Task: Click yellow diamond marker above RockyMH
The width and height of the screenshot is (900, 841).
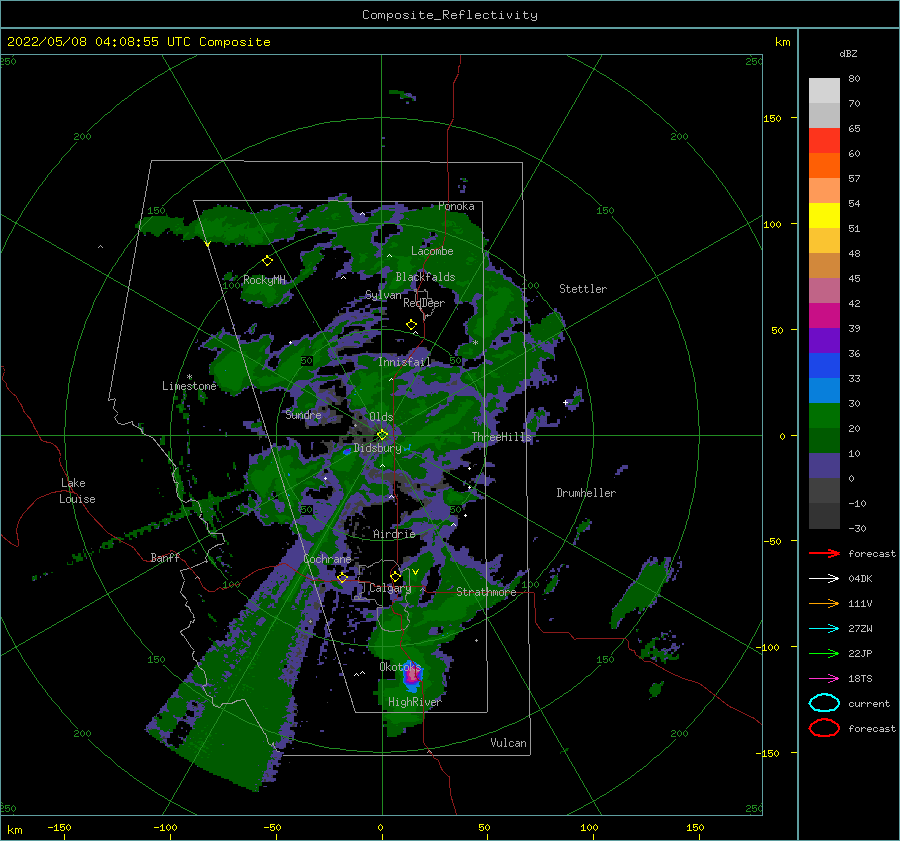Action: coord(267,261)
